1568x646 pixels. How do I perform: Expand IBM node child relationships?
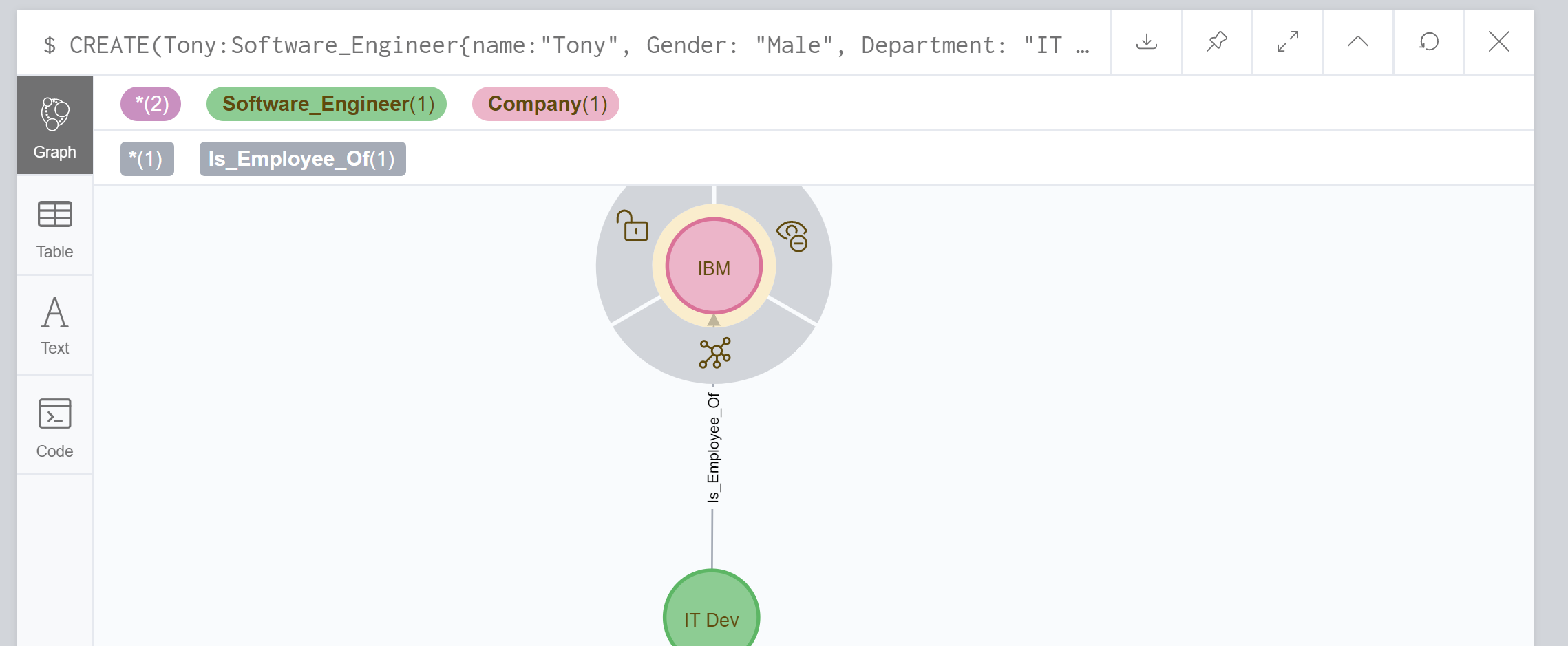coord(714,353)
